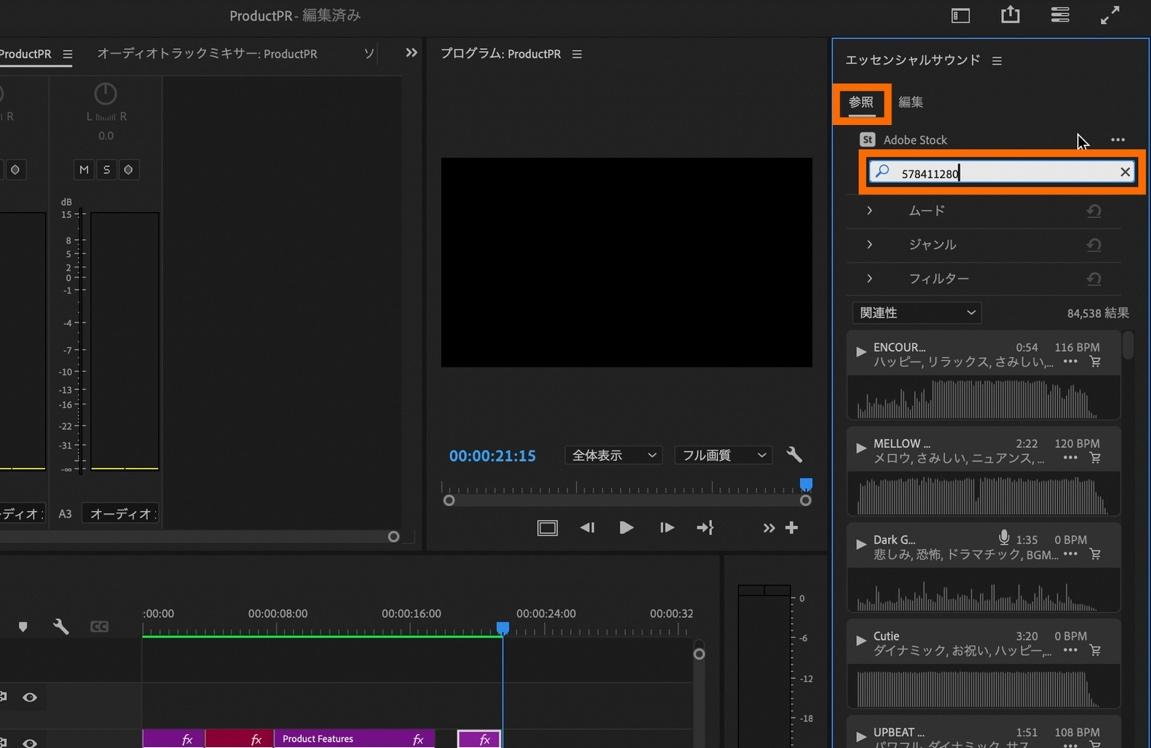
Task: Toggle record enable button beside S
Action: (x=128, y=170)
